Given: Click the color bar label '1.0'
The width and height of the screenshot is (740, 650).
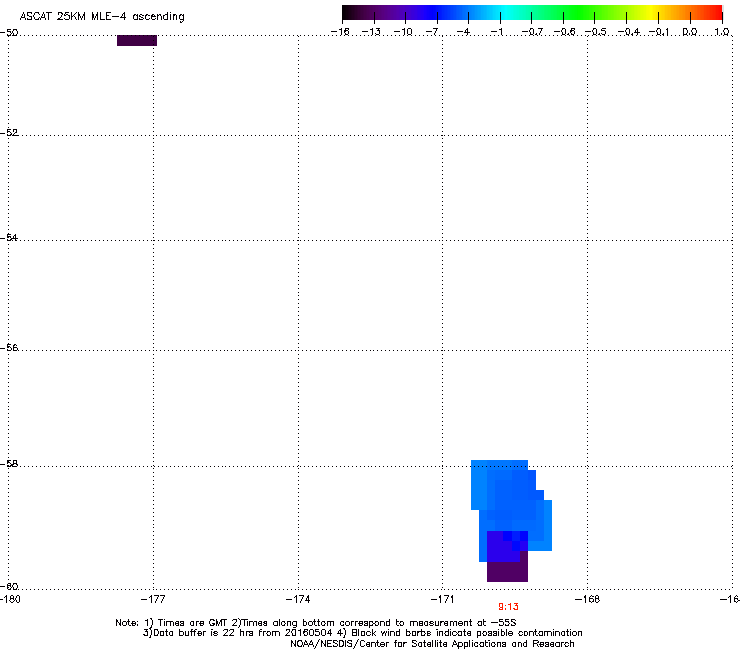Looking at the screenshot, I should pyautogui.click(x=722, y=32).
